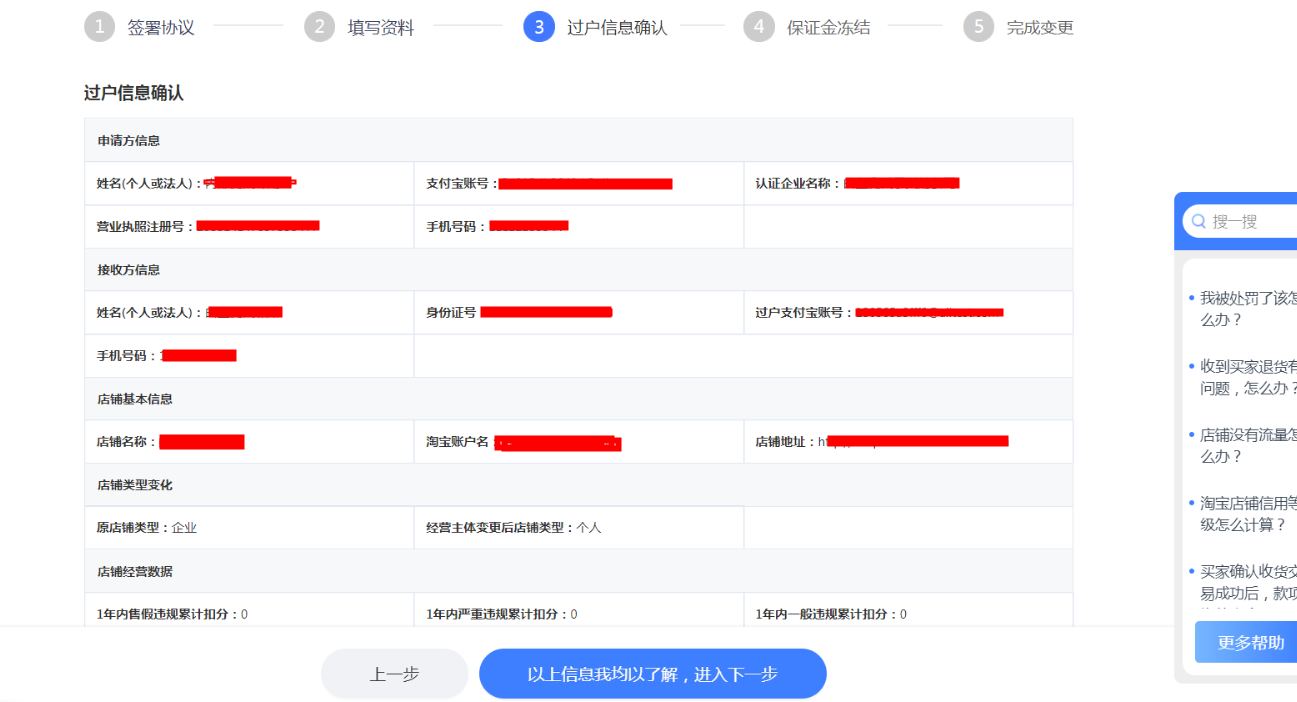Open the 店铺没有流量怎么办 help question
1297x702 pixels.
[x=1247, y=445]
